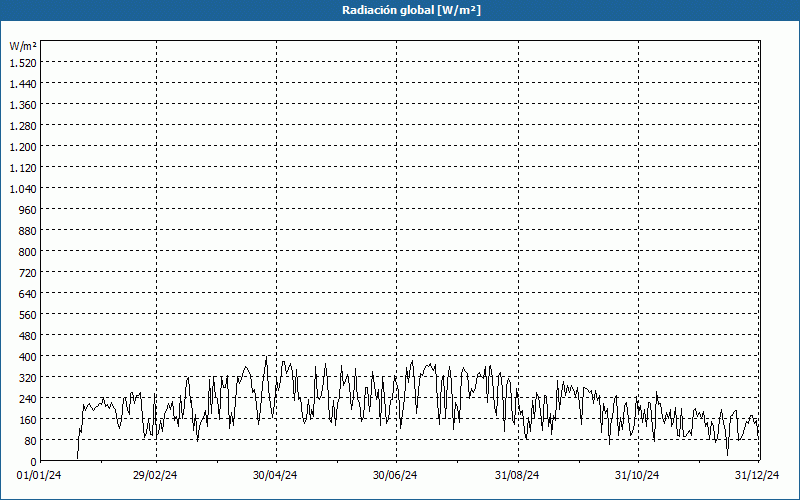Click the 160 y-axis label

[x=29, y=420]
